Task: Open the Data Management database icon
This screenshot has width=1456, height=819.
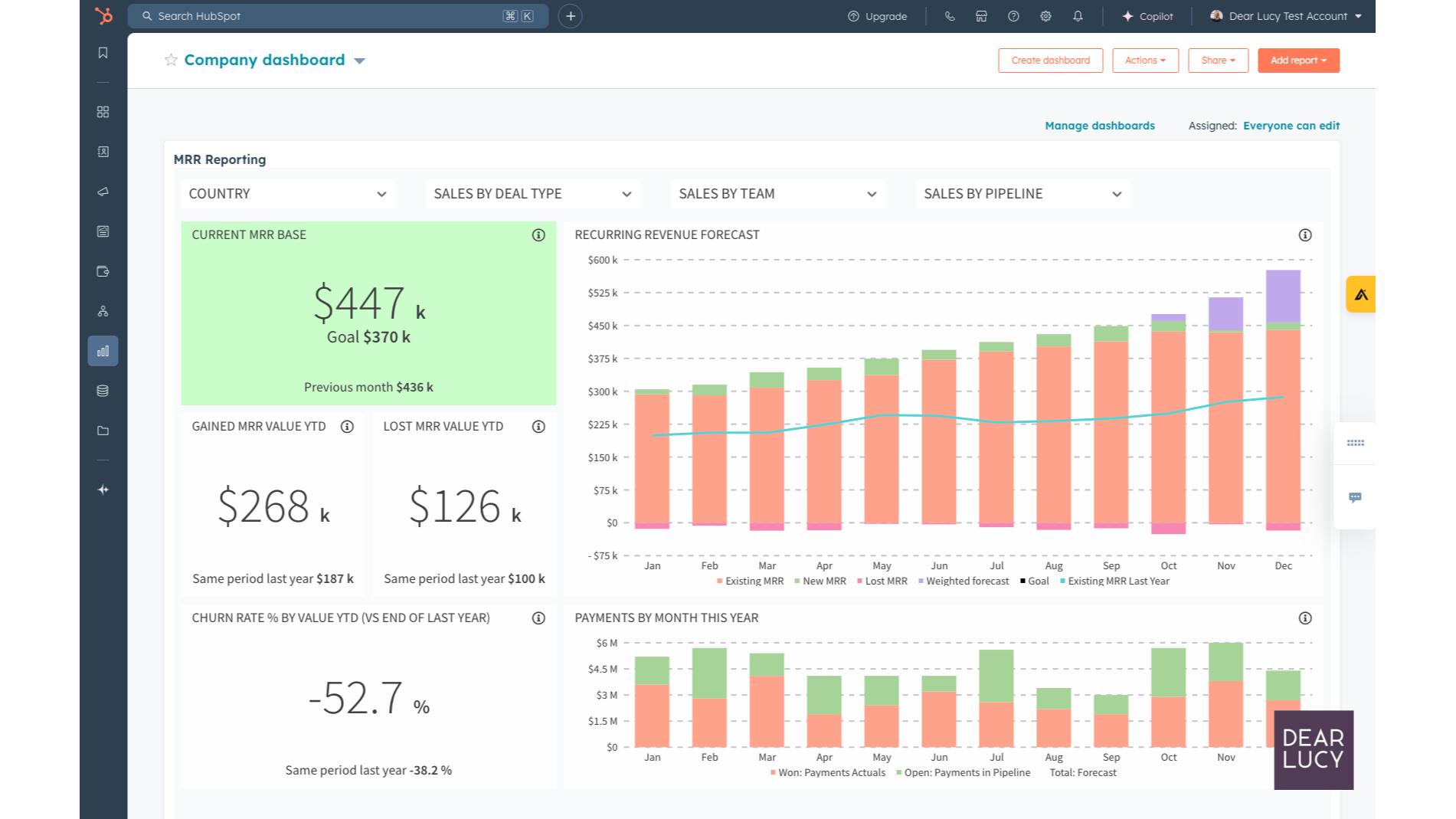Action: pyautogui.click(x=103, y=390)
